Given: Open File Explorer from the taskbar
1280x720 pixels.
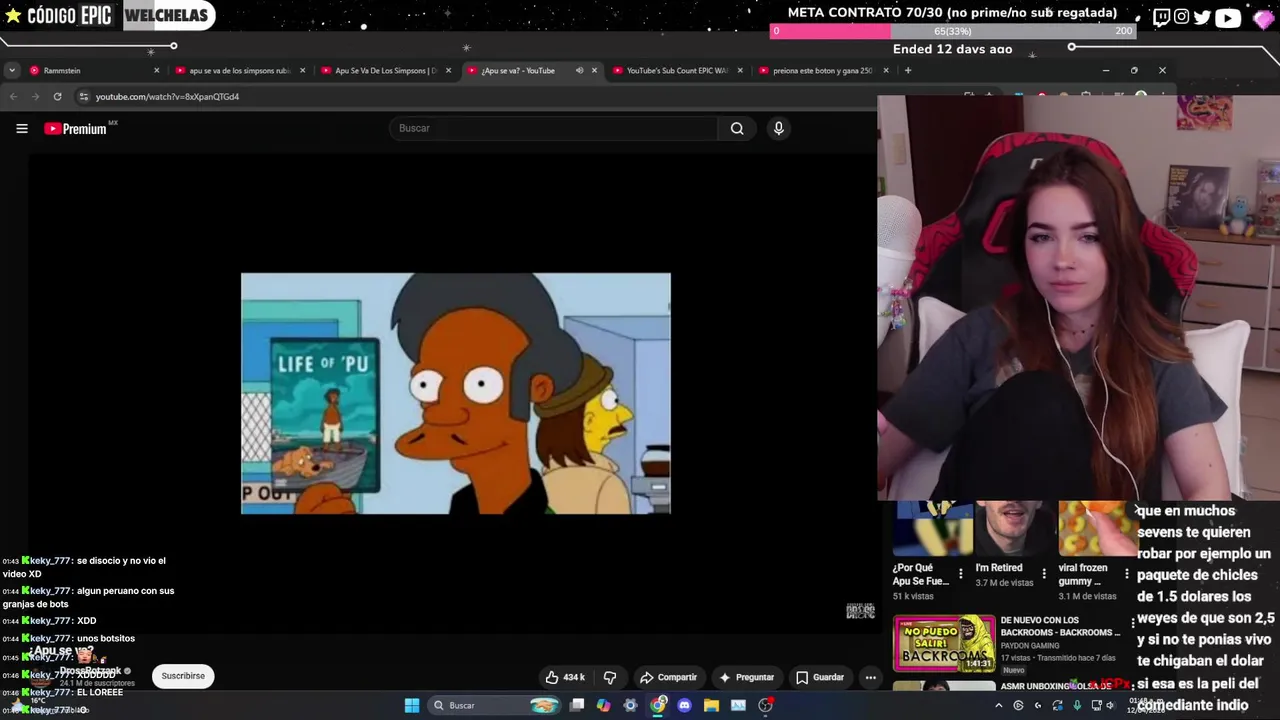Looking at the screenshot, I should (711, 705).
